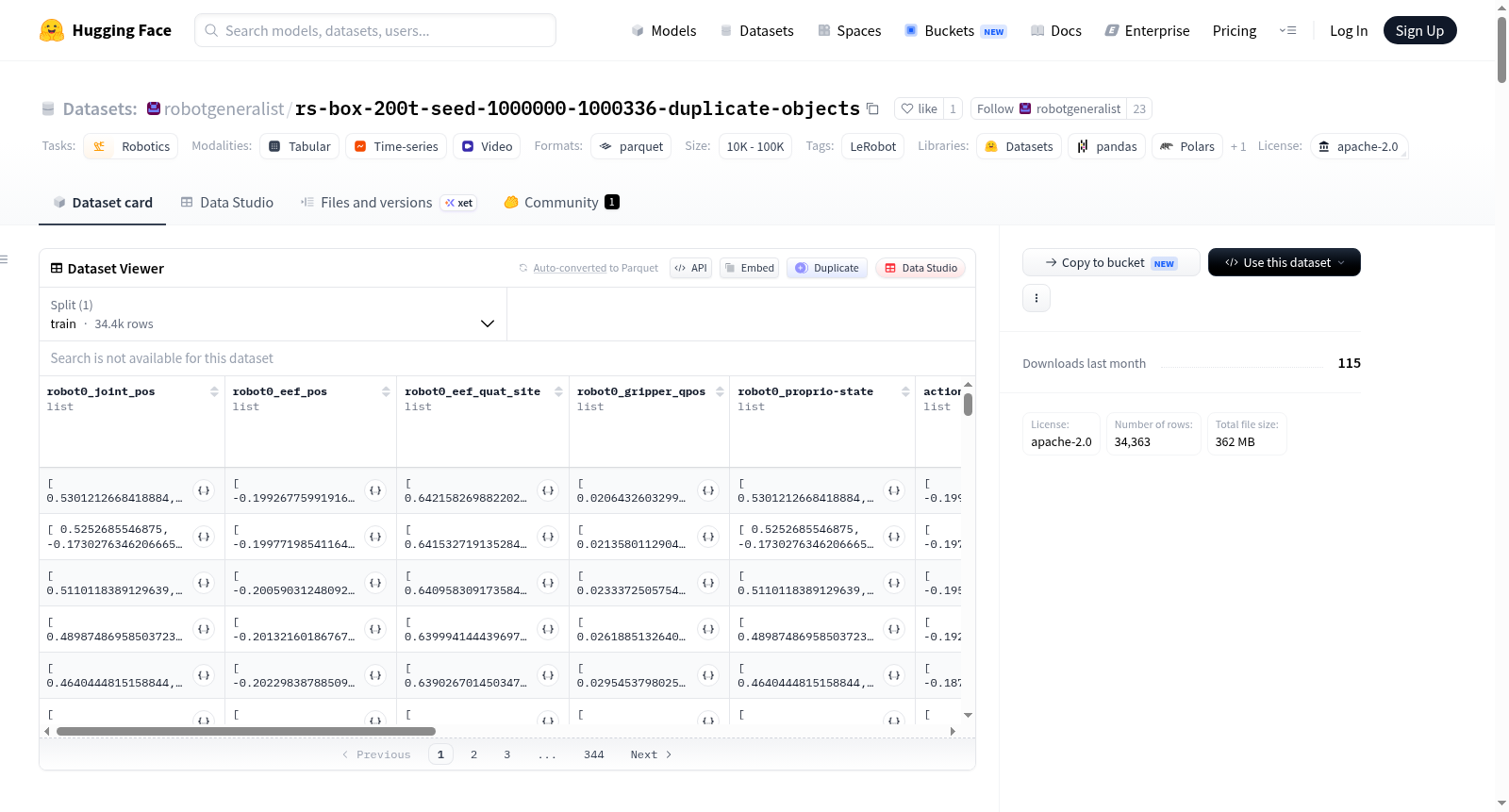1509x812 pixels.
Task: Like the dataset with the heart button
Action: point(919,108)
